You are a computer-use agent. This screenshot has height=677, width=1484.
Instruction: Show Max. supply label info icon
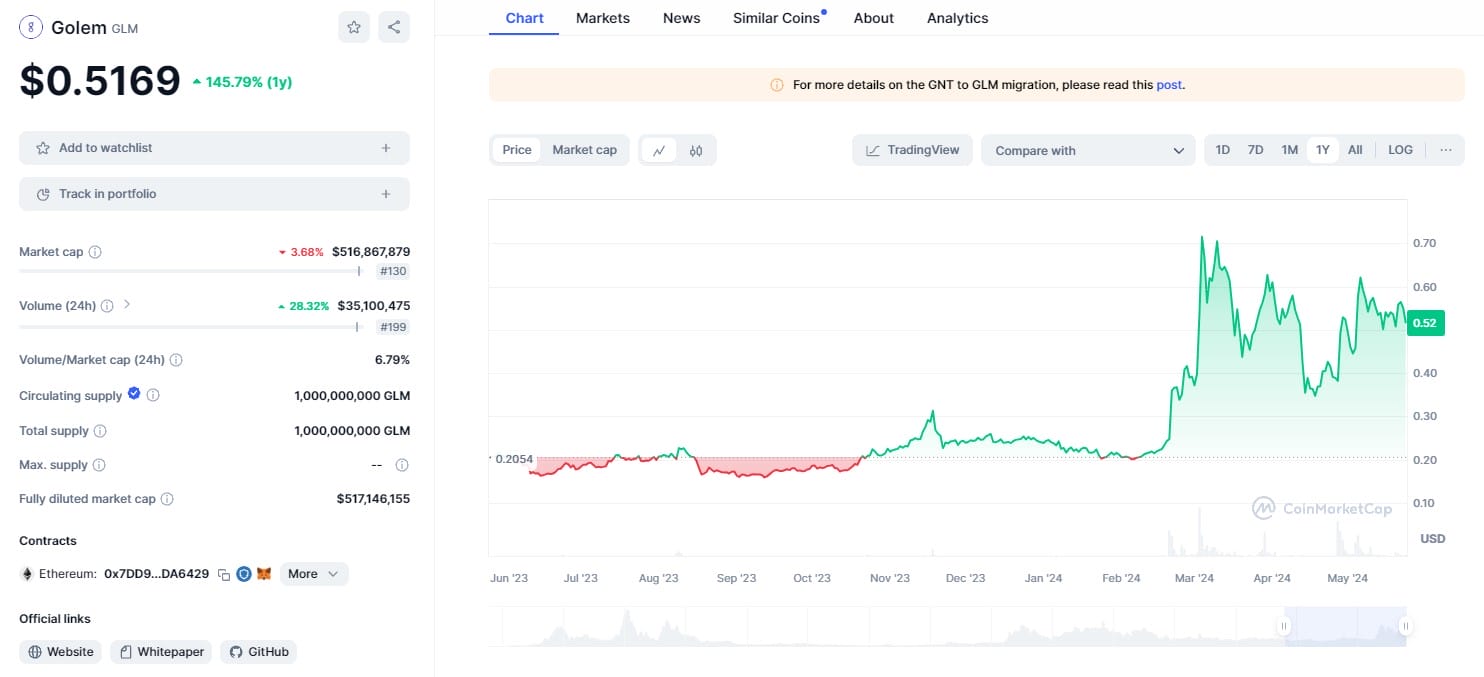(99, 465)
